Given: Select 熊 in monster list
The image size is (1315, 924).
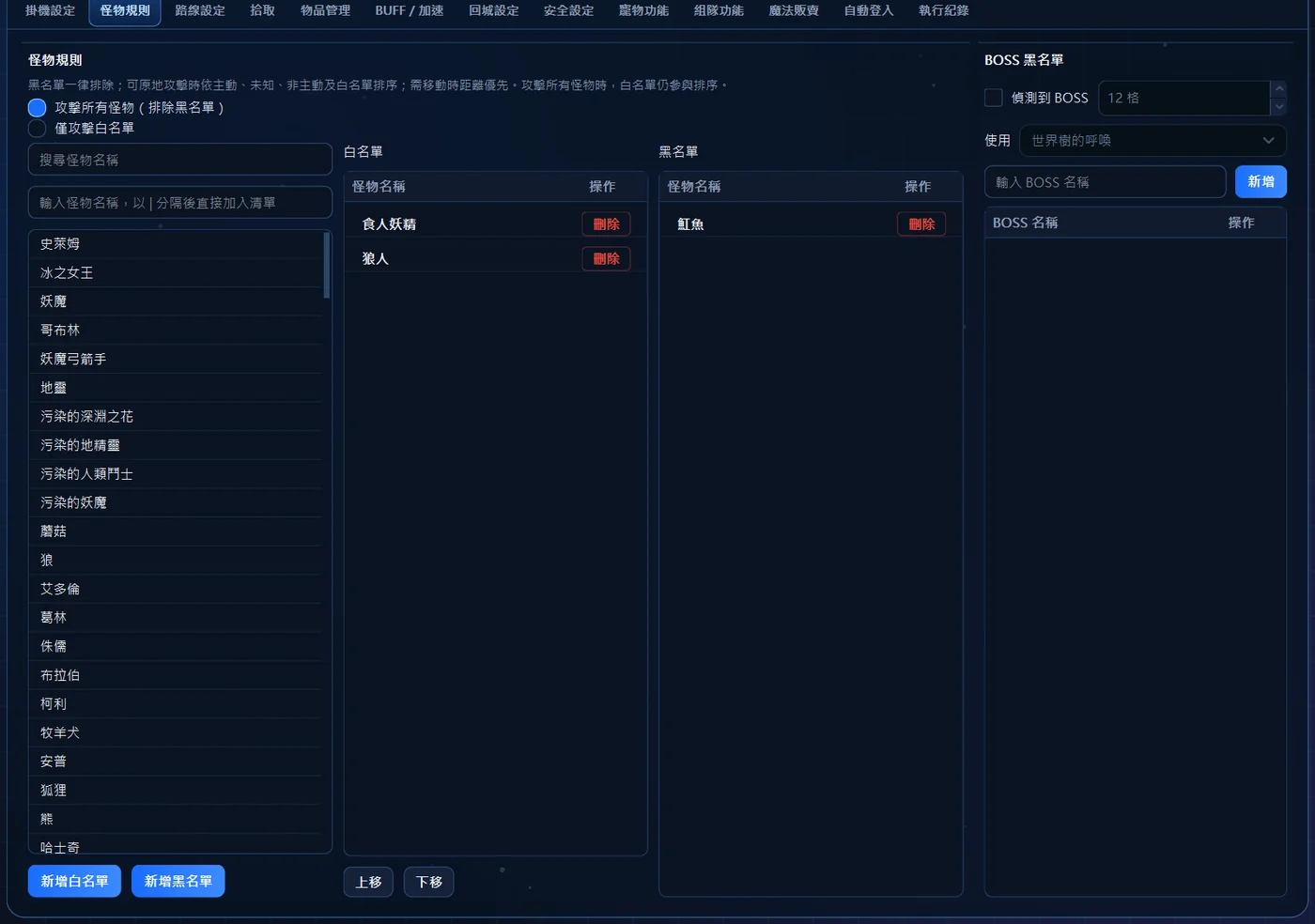Looking at the screenshot, I should pos(176,820).
